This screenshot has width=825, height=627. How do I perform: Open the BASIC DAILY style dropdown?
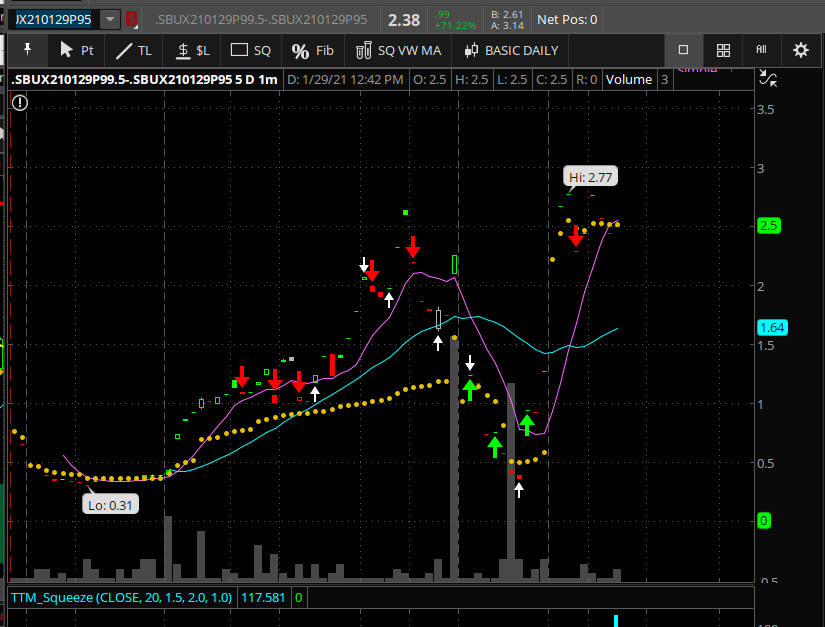pos(510,50)
